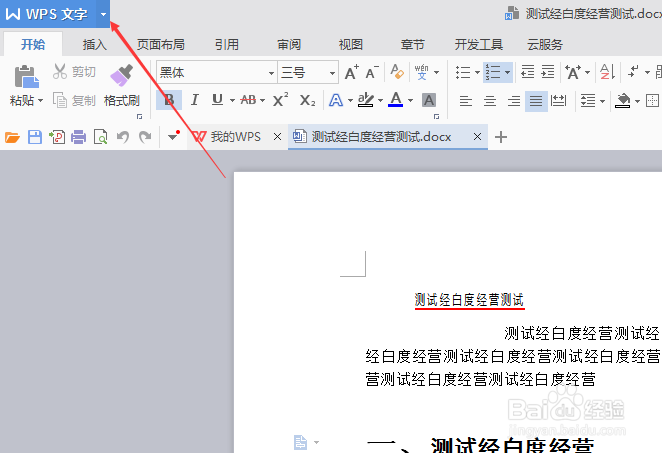This screenshot has width=662, height=453.
Task: Click the redo arrow icon
Action: 145,137
